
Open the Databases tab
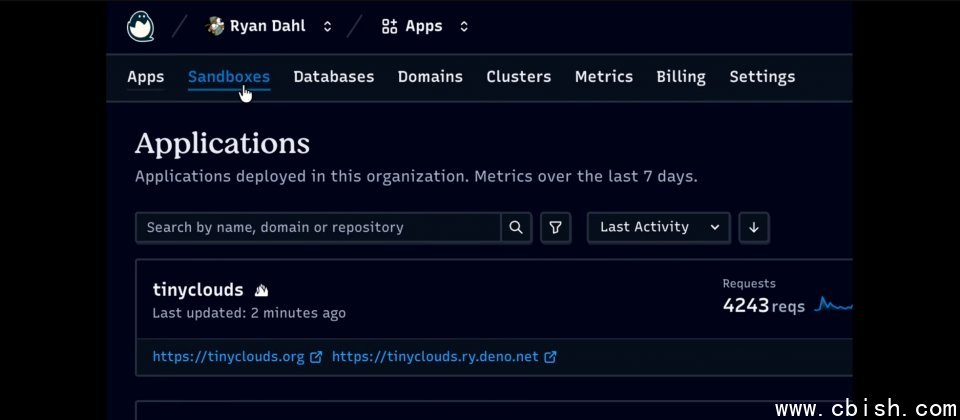(x=333, y=77)
